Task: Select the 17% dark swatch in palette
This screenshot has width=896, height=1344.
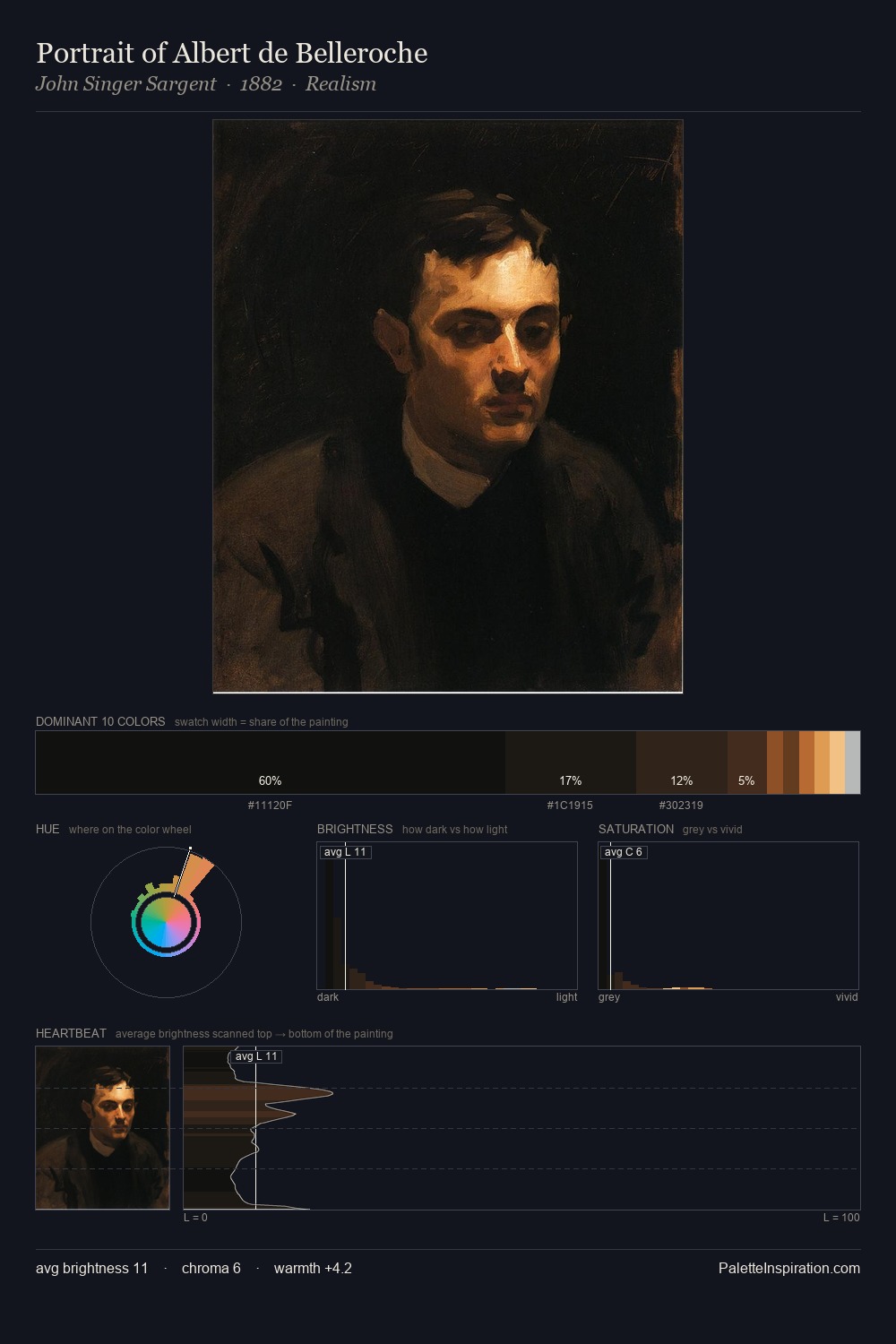Action: [x=570, y=762]
